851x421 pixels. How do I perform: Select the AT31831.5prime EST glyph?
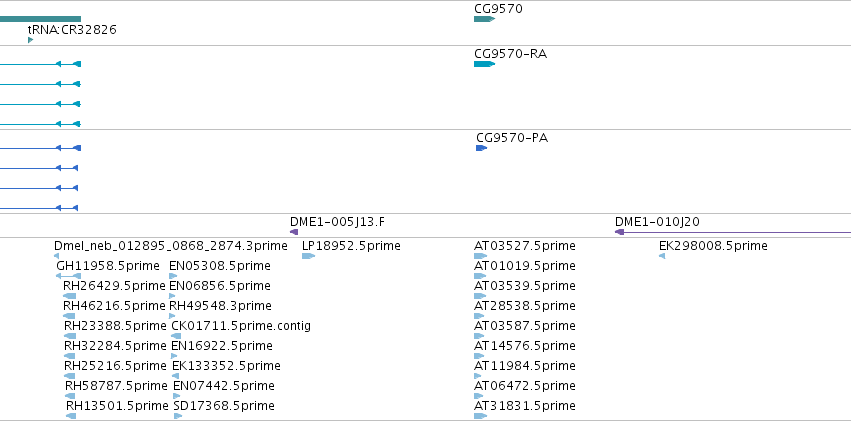coord(480,416)
